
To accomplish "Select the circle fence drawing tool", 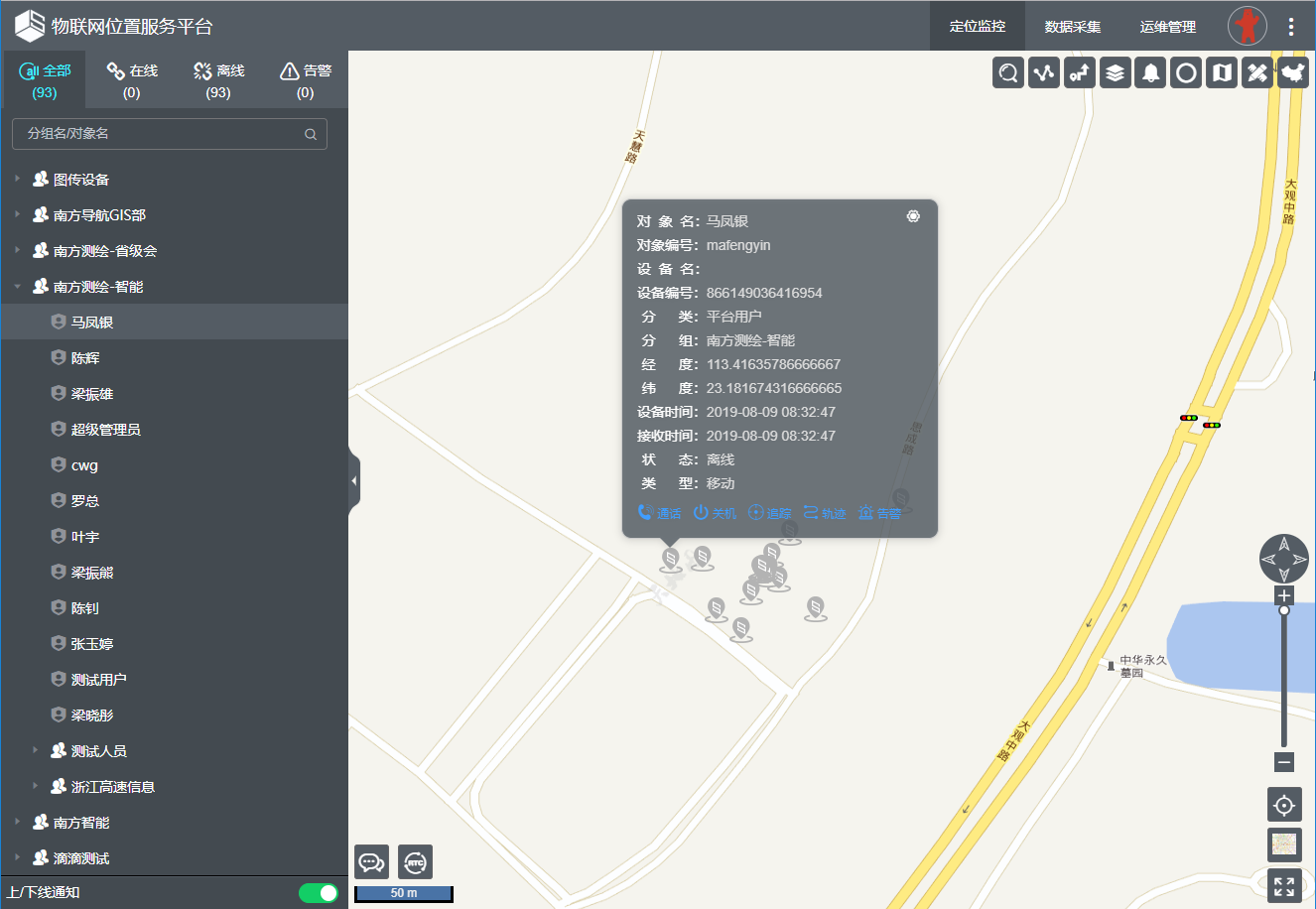I will pyautogui.click(x=1186, y=72).
